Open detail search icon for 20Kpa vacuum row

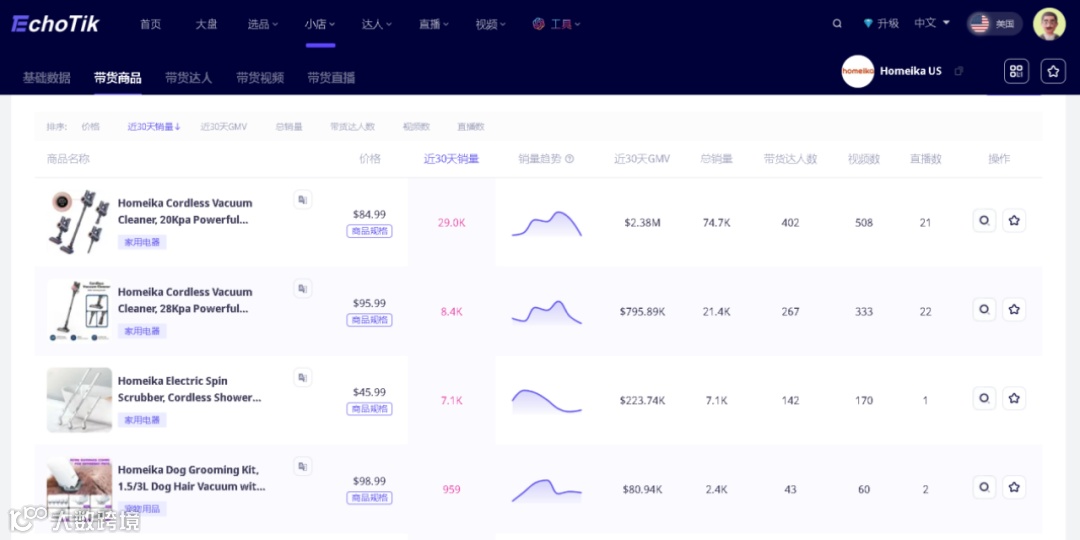(984, 220)
